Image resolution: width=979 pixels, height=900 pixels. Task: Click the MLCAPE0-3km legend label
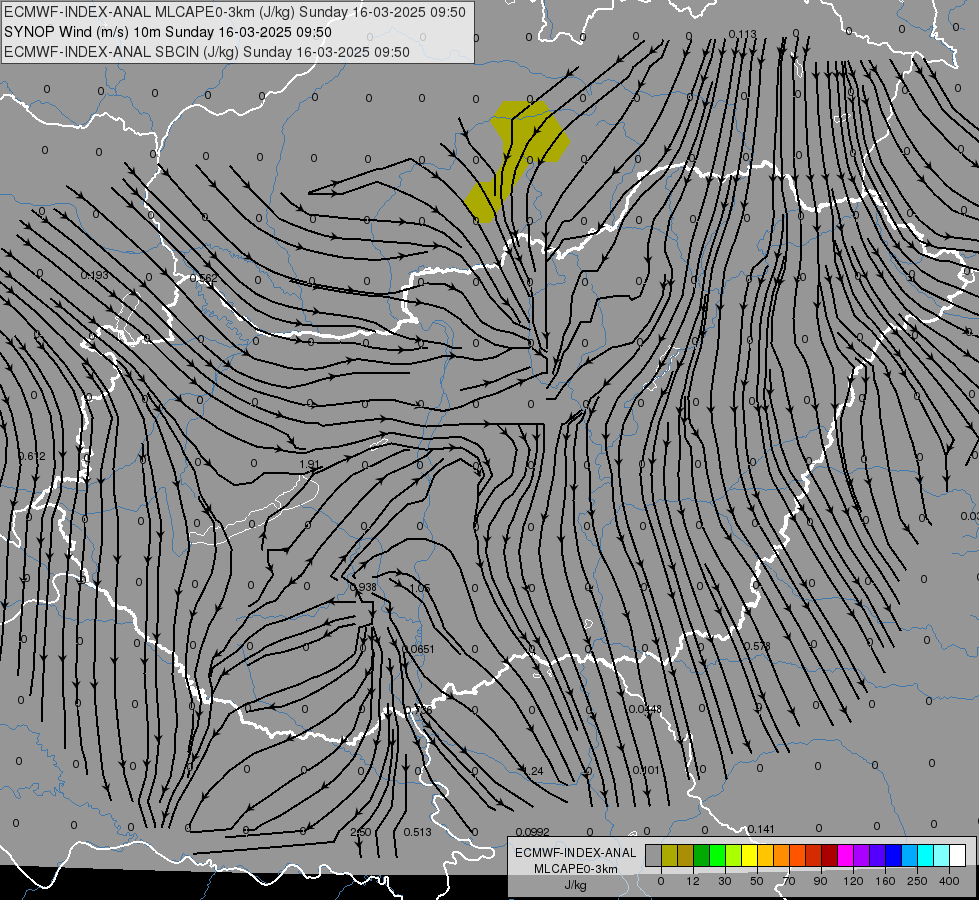click(576, 869)
